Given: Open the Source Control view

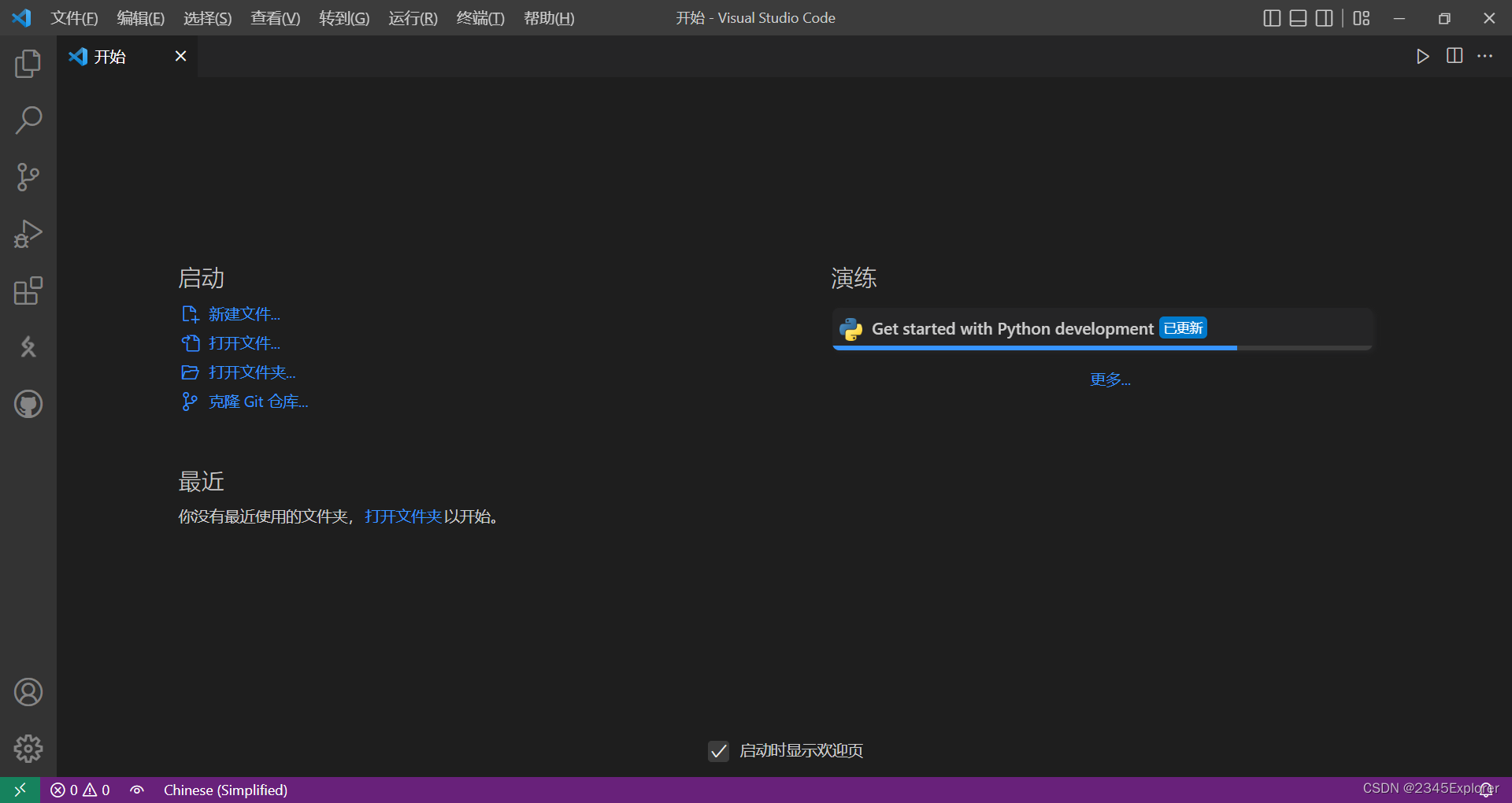Looking at the screenshot, I should pos(28,177).
